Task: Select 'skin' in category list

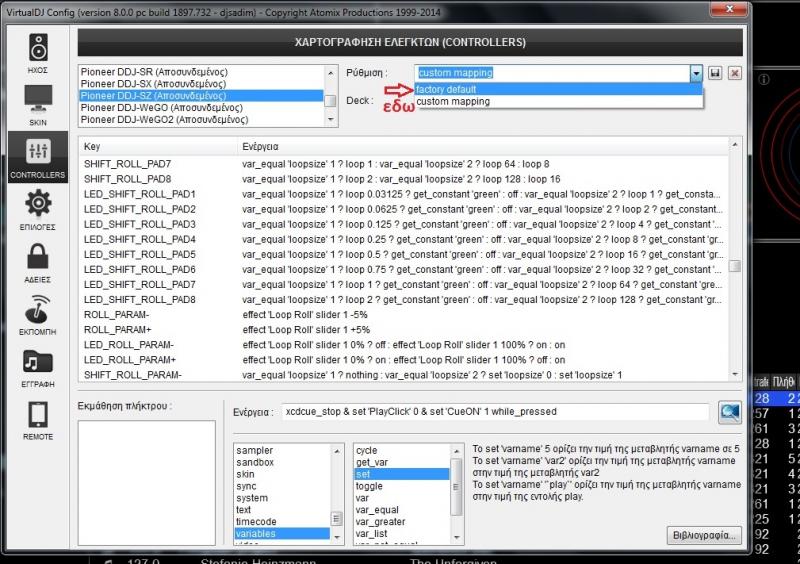Action: (282, 474)
